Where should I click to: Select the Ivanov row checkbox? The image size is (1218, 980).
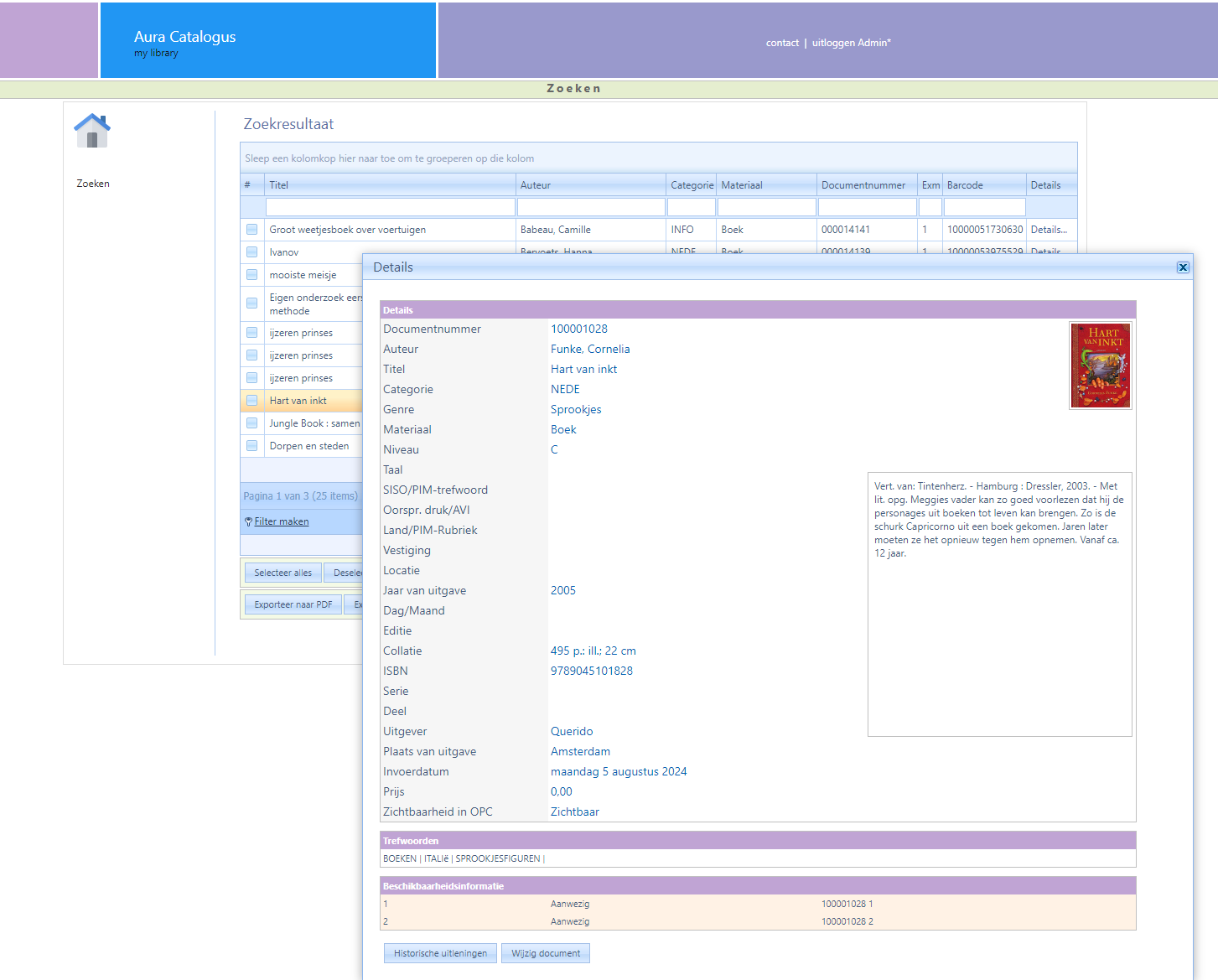click(252, 252)
